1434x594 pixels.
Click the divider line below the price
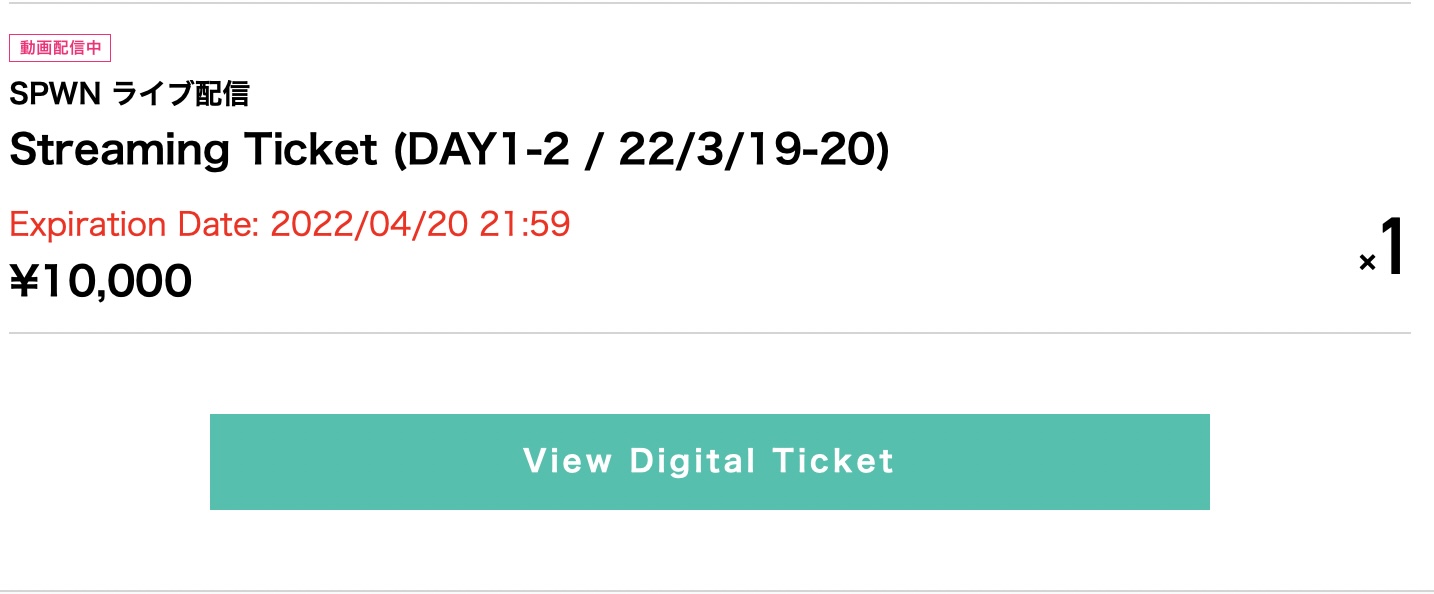tap(709, 332)
